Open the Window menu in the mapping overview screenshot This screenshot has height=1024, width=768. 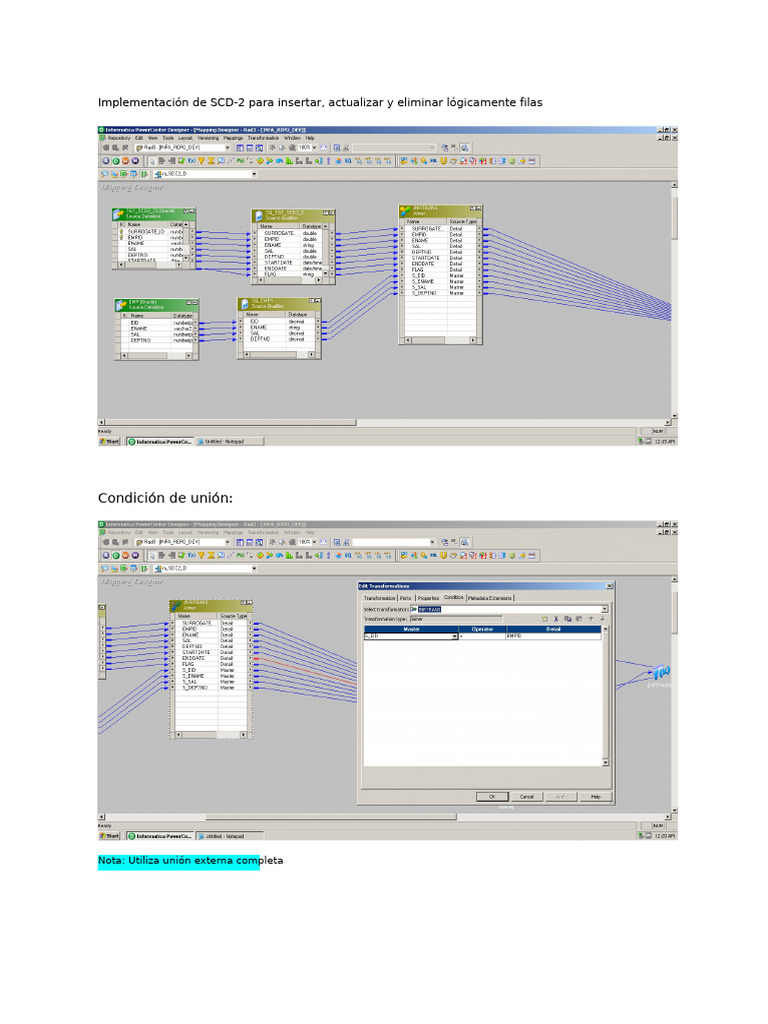point(292,138)
